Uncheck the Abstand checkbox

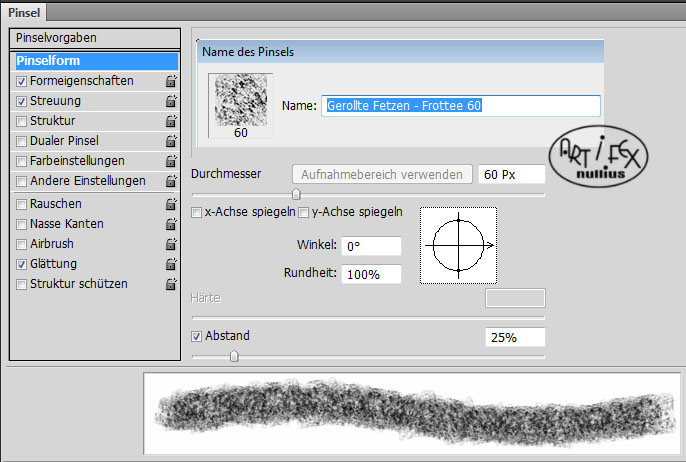[x=196, y=336]
